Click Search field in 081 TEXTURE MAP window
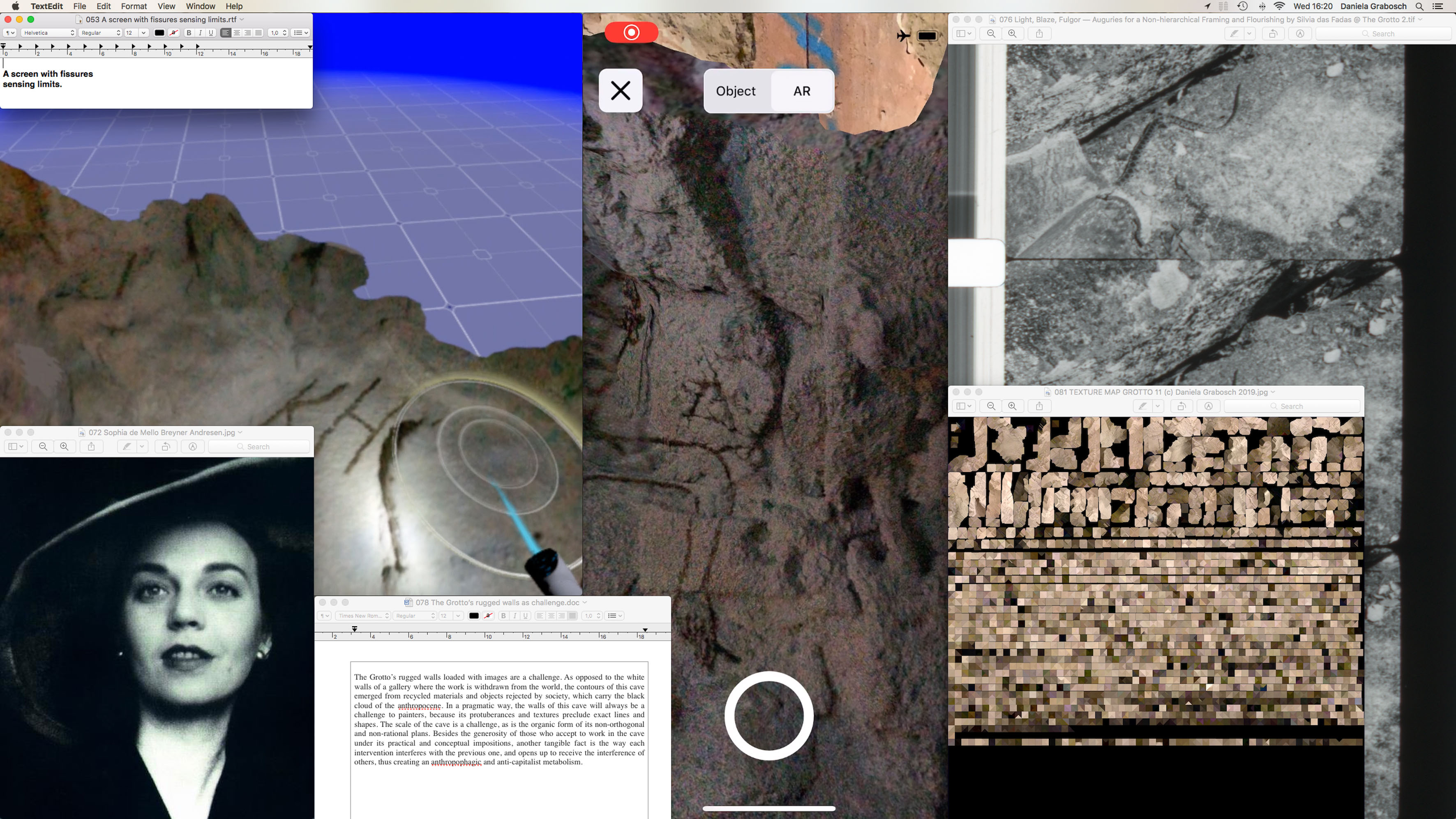The height and width of the screenshot is (819, 1456). click(1292, 406)
